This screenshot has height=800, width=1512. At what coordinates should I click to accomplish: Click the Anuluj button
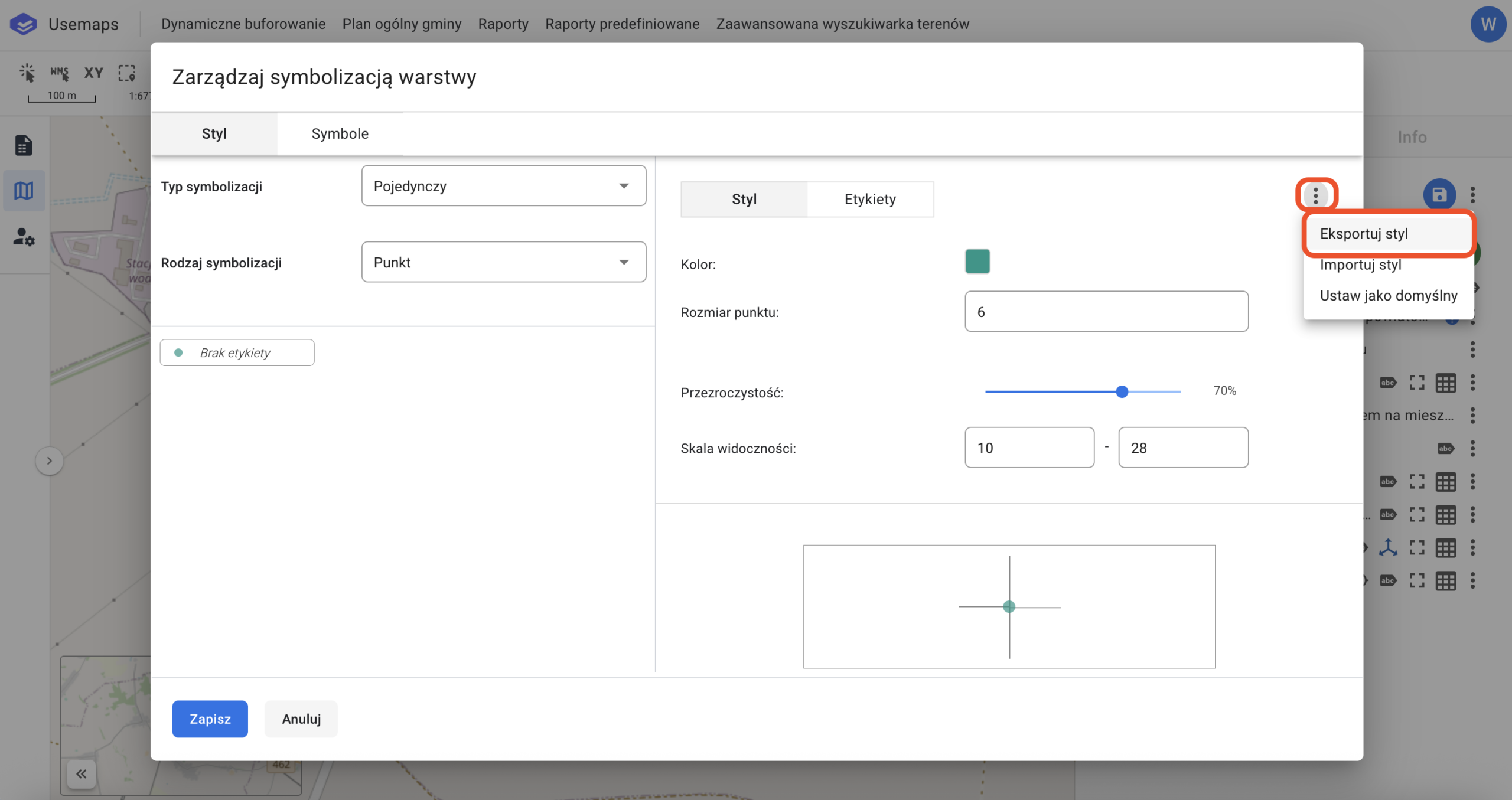(301, 719)
